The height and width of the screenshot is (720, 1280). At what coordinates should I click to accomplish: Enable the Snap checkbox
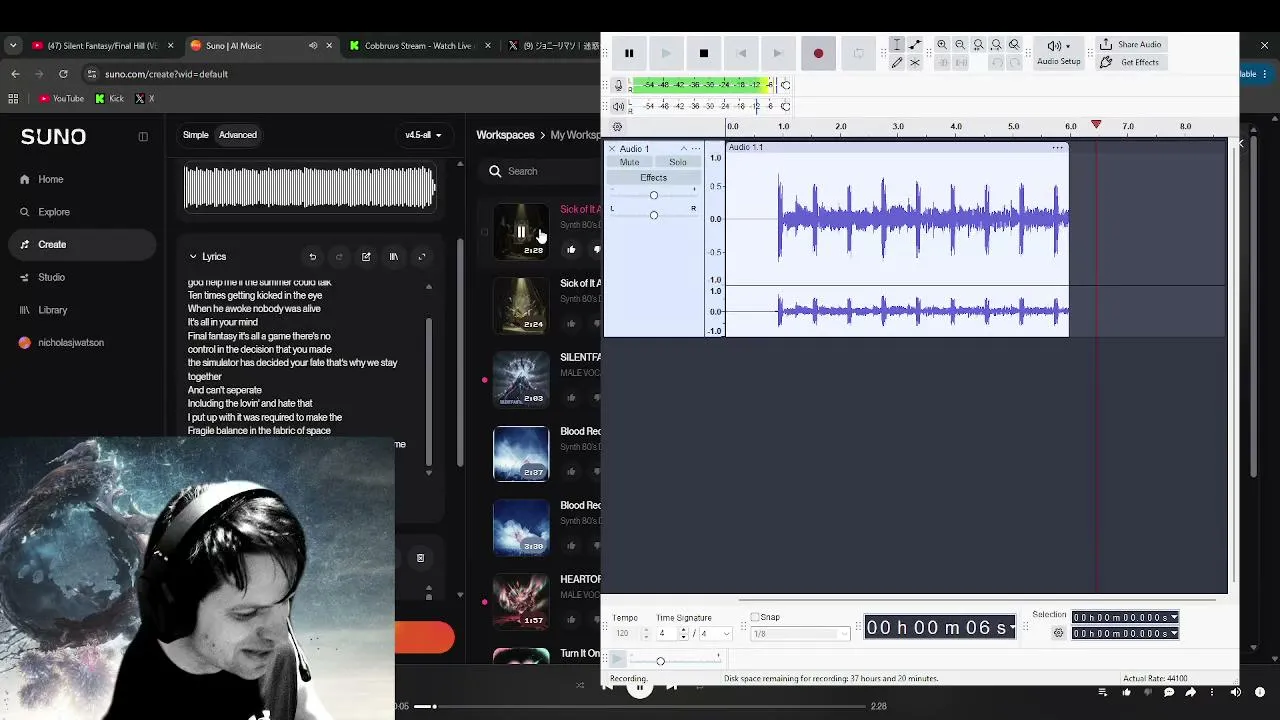coord(755,617)
